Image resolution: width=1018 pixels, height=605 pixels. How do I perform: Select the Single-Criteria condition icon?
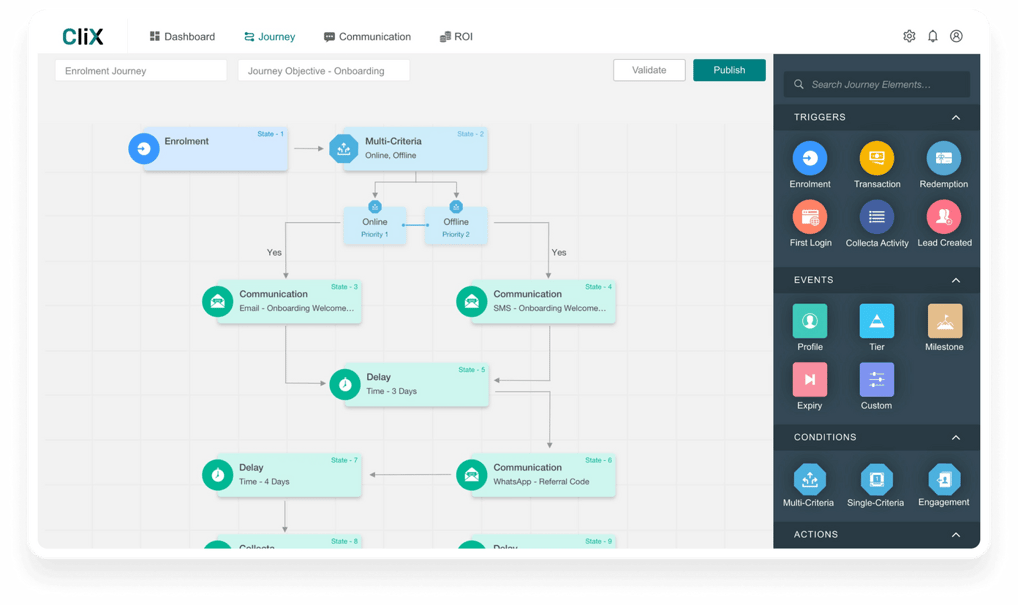coord(876,479)
